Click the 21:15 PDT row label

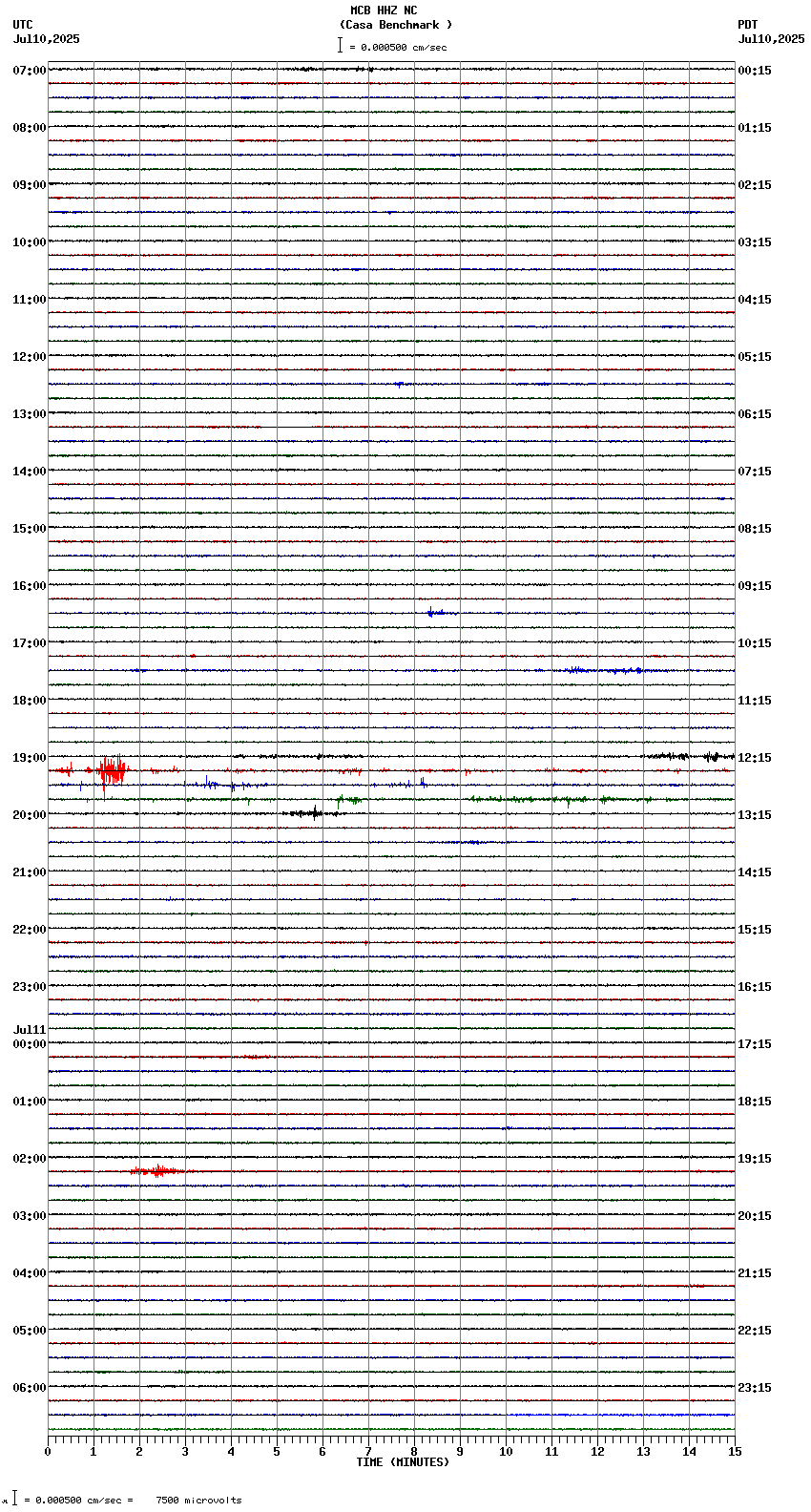tap(755, 1273)
